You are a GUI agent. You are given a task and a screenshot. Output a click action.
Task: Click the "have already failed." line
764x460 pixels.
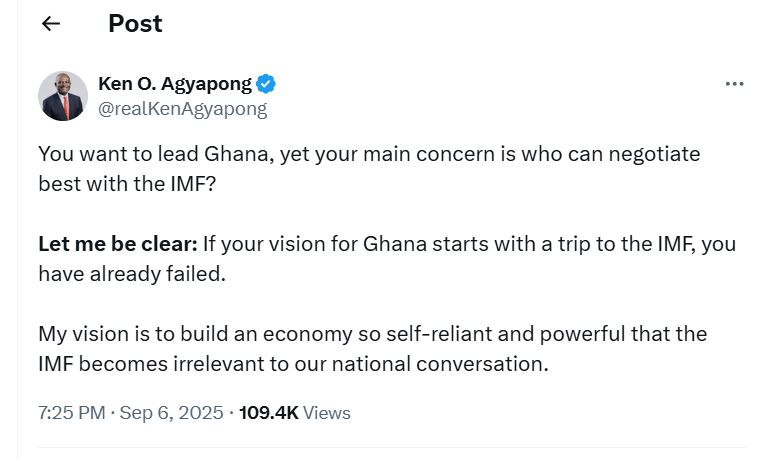pyautogui.click(x=132, y=273)
